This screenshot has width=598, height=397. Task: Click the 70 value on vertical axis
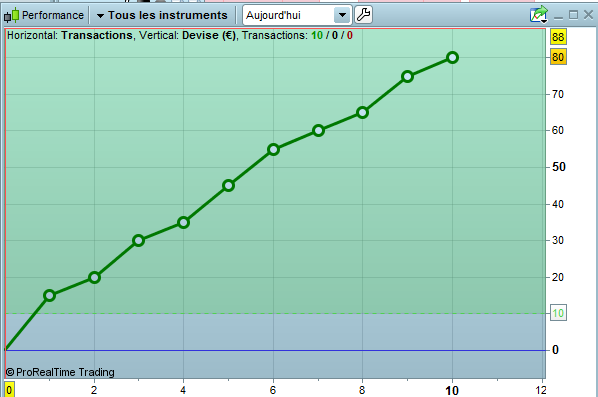(x=558, y=95)
